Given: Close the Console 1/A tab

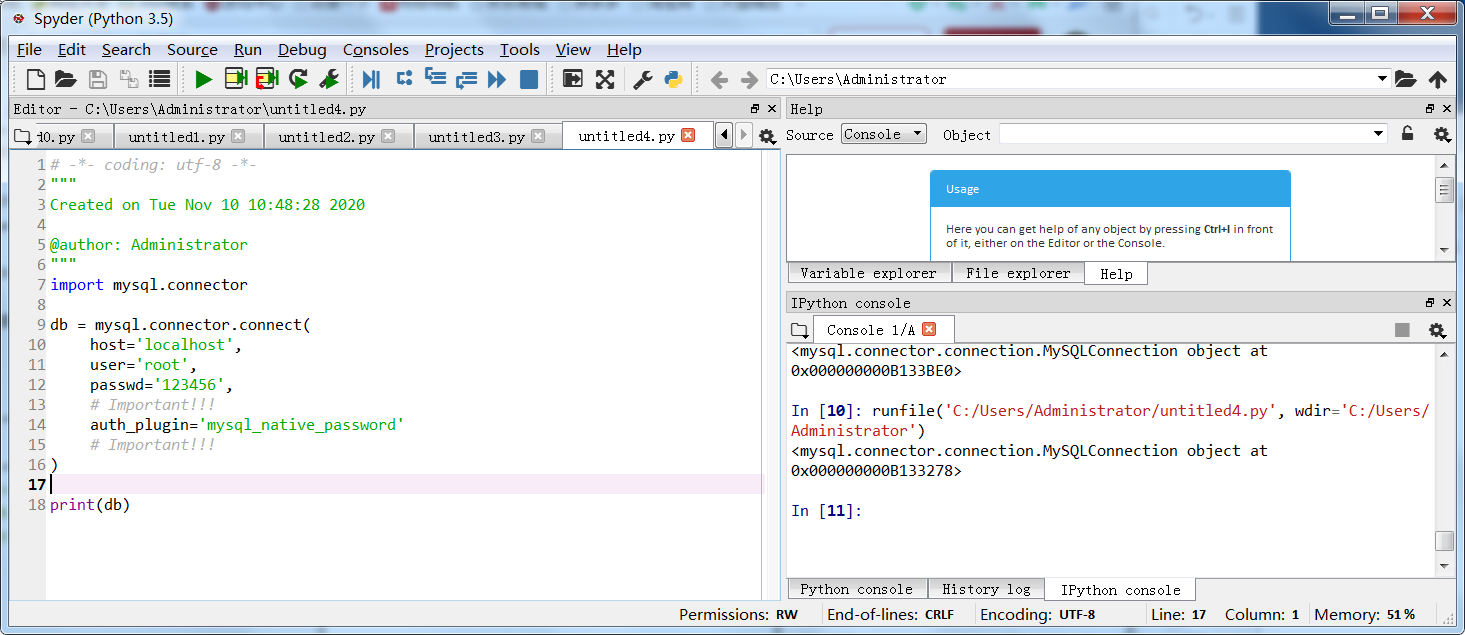Looking at the screenshot, I should [929, 329].
